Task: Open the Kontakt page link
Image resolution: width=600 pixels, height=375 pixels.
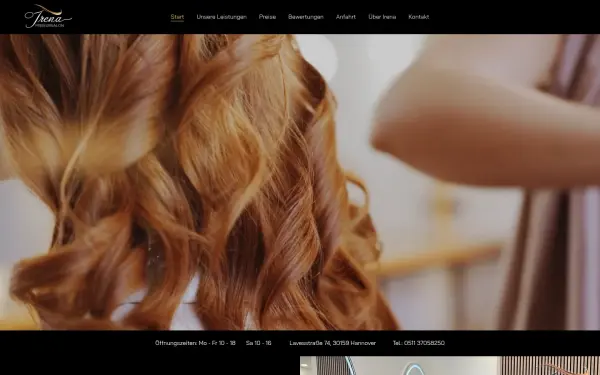Action: (x=419, y=17)
